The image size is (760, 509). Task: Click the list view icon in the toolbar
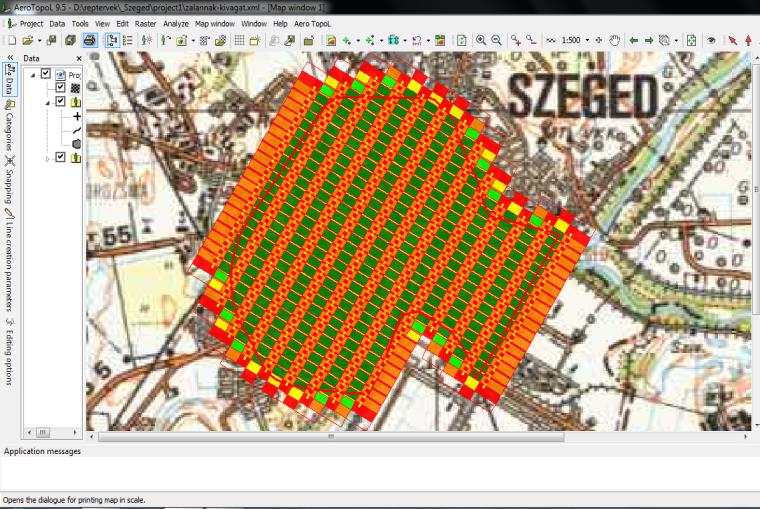(127, 41)
